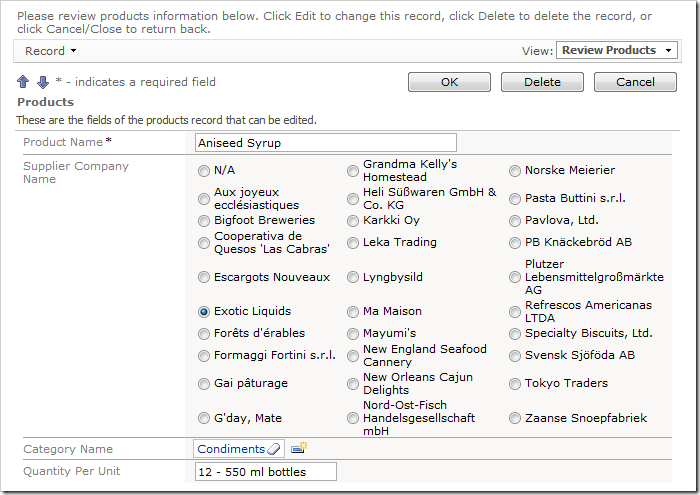The image size is (700, 495).
Task: Click the create new category icon
Action: [298, 449]
